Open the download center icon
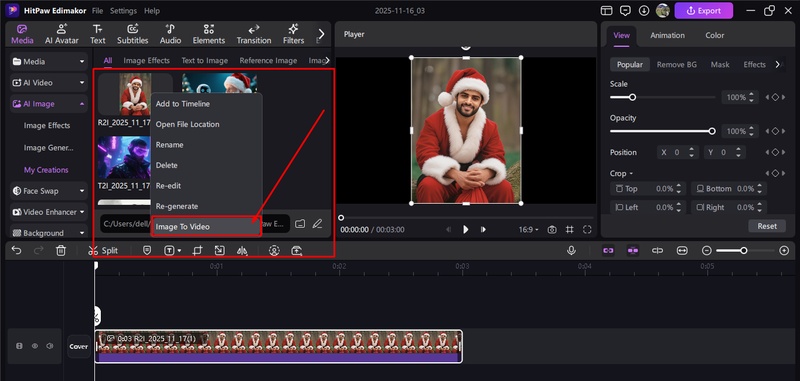The height and width of the screenshot is (381, 800). click(644, 10)
